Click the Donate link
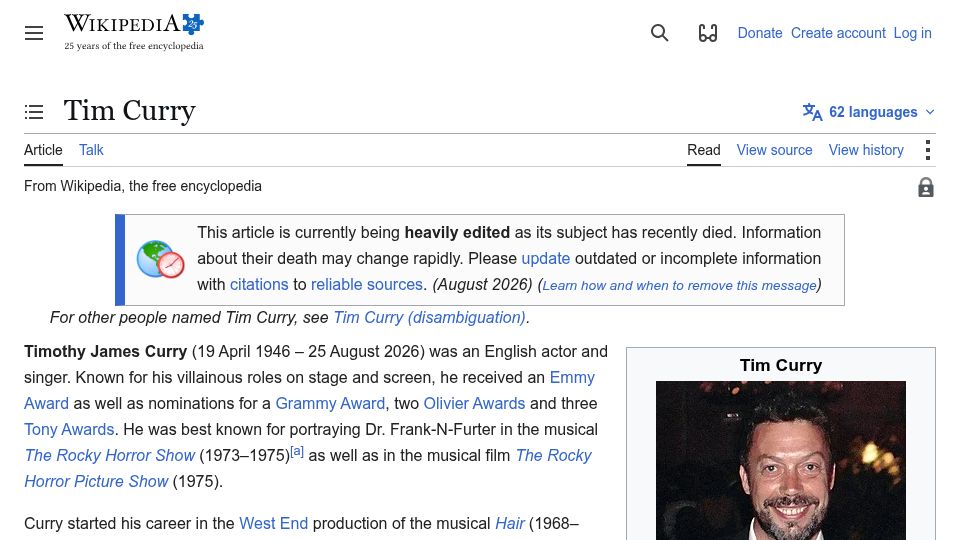 click(x=760, y=33)
